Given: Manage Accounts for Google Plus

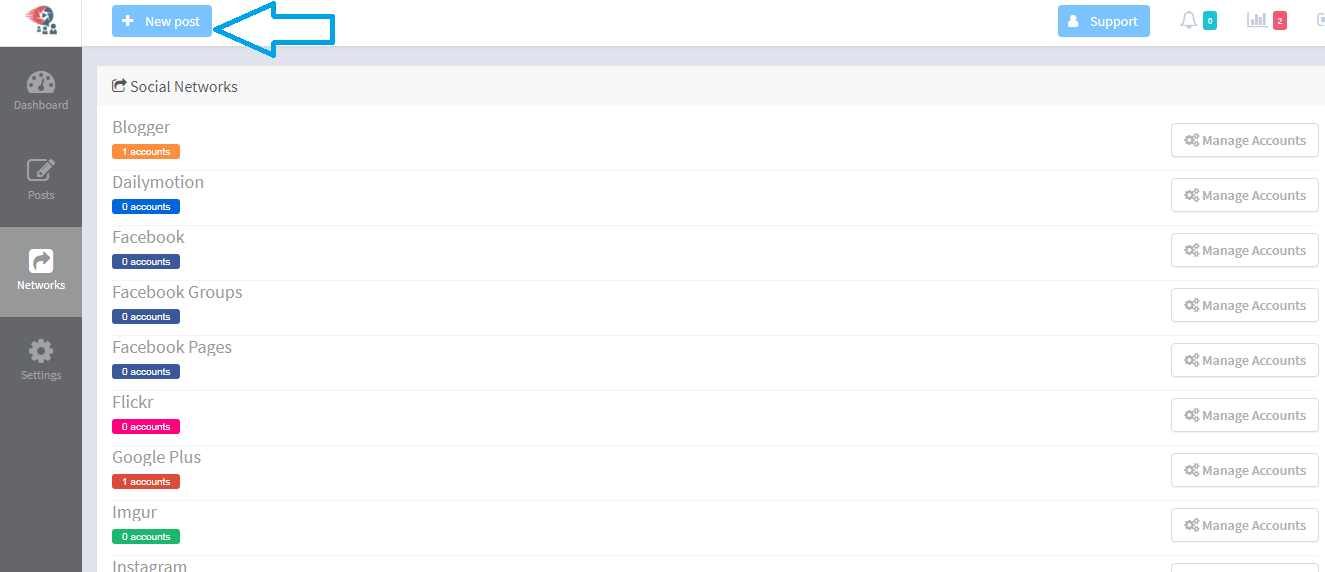Looking at the screenshot, I should pos(1244,471).
